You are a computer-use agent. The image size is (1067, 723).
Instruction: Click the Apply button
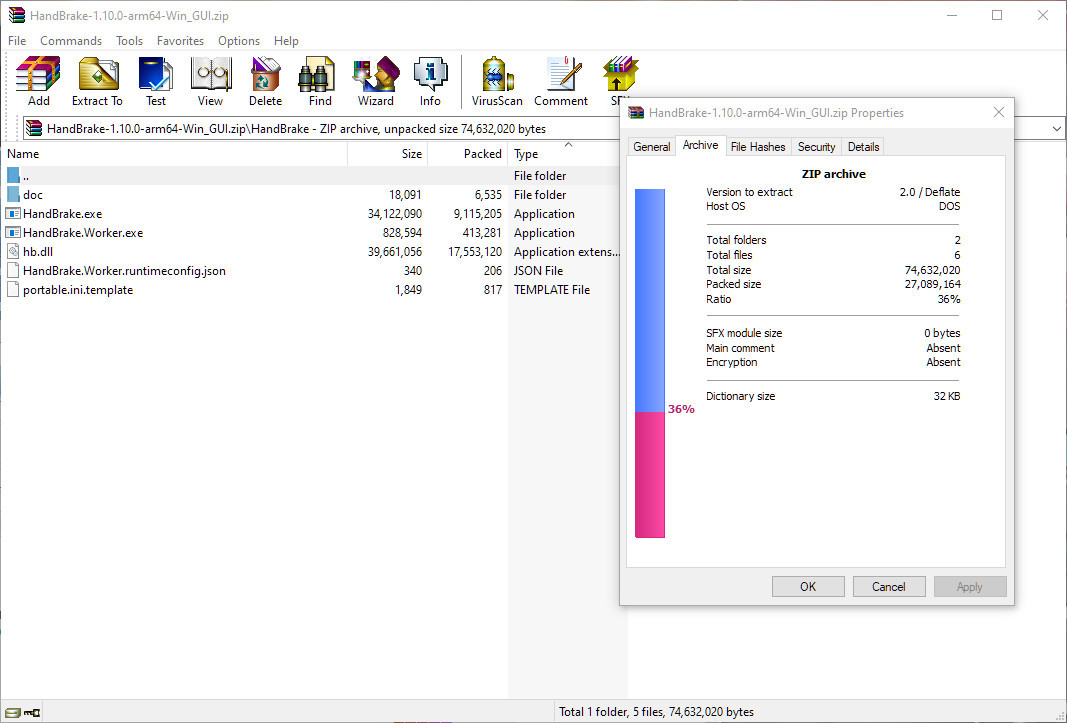coord(970,587)
